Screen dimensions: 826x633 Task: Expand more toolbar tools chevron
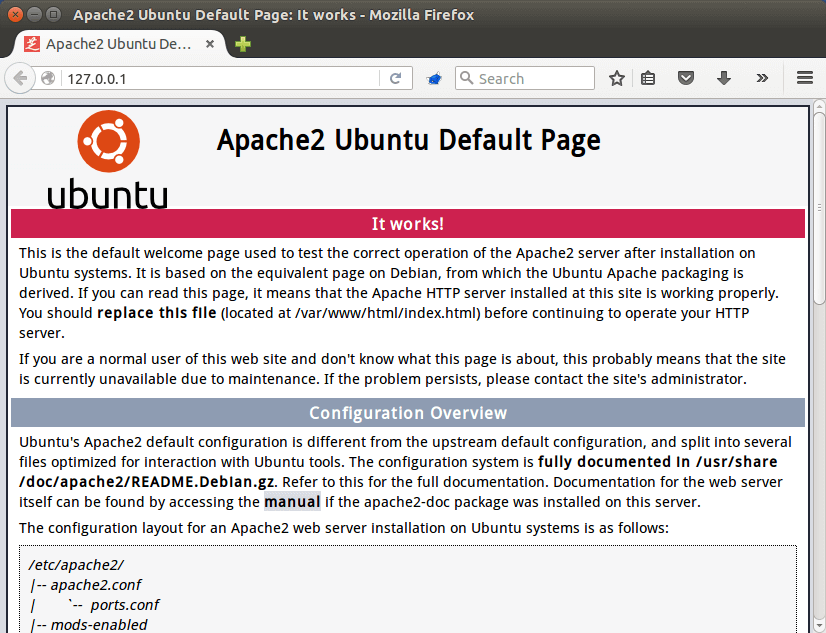point(762,78)
